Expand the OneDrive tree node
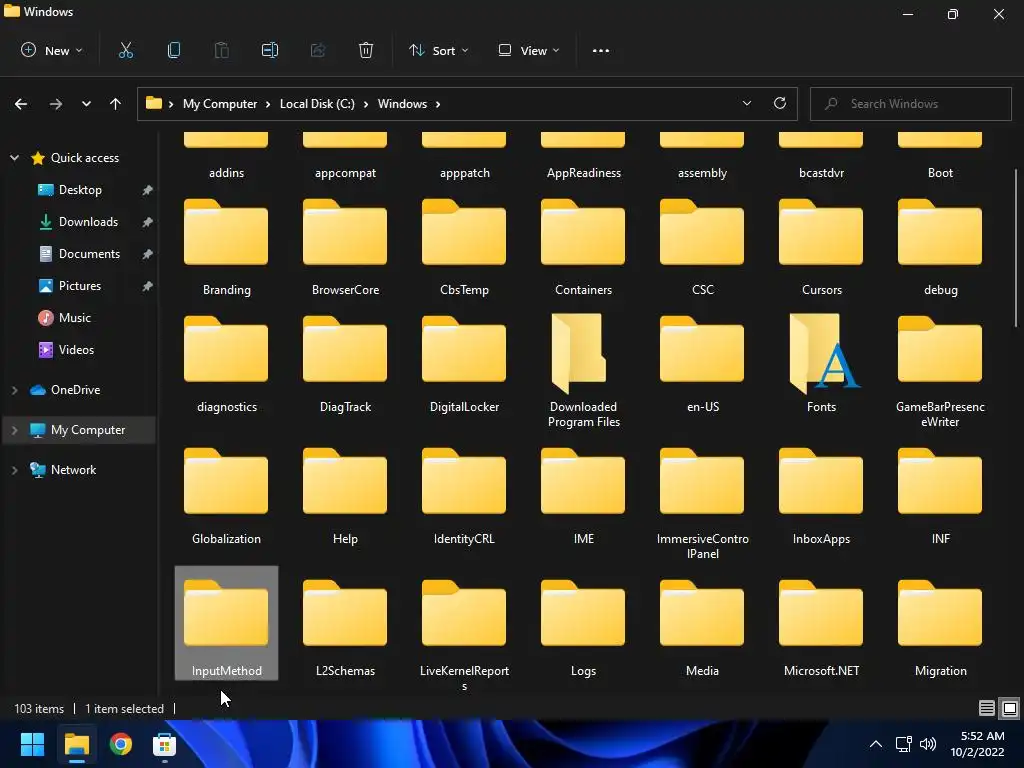The image size is (1024, 768). point(14,390)
